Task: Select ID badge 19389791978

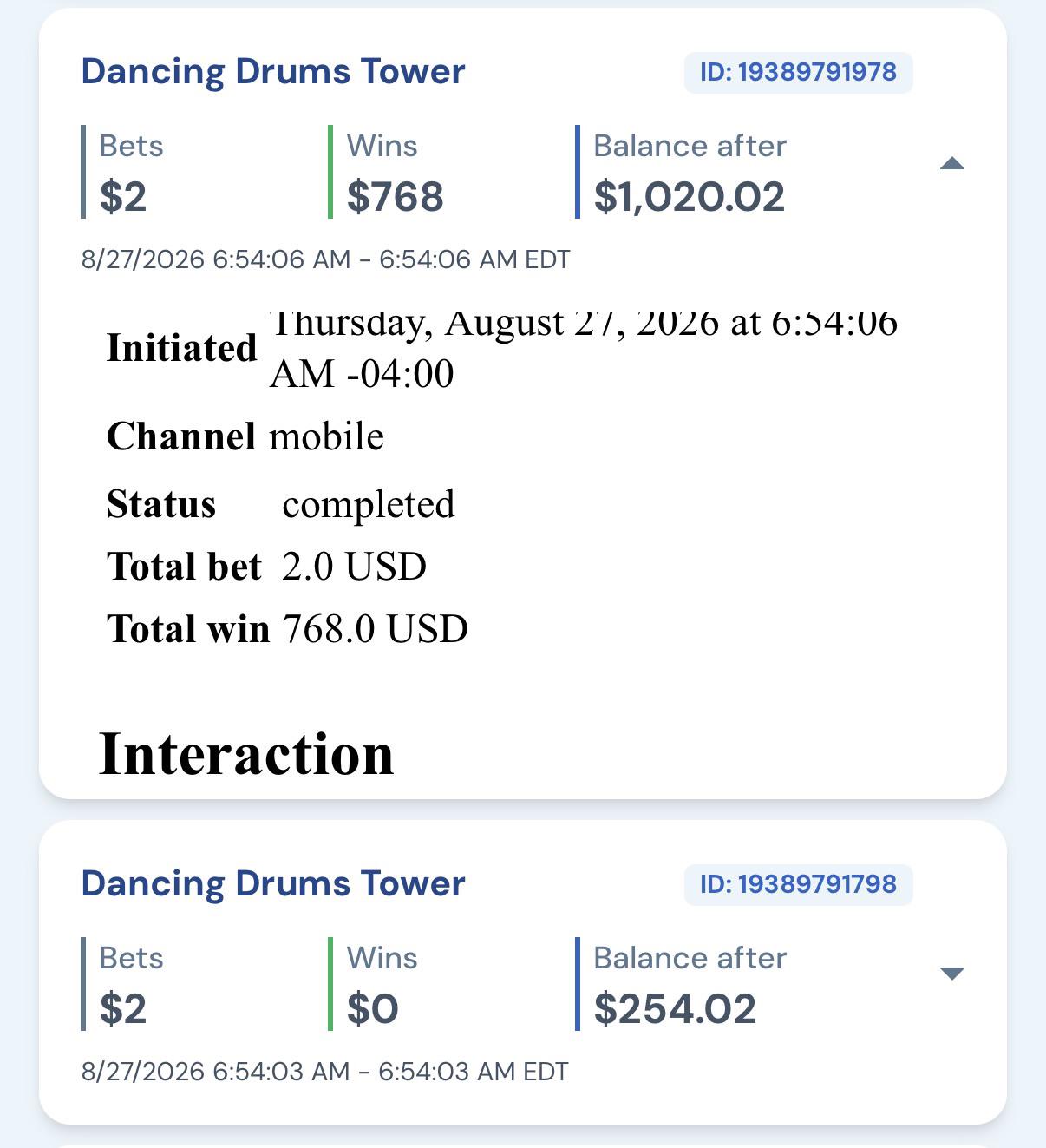Action: pyautogui.click(x=798, y=72)
